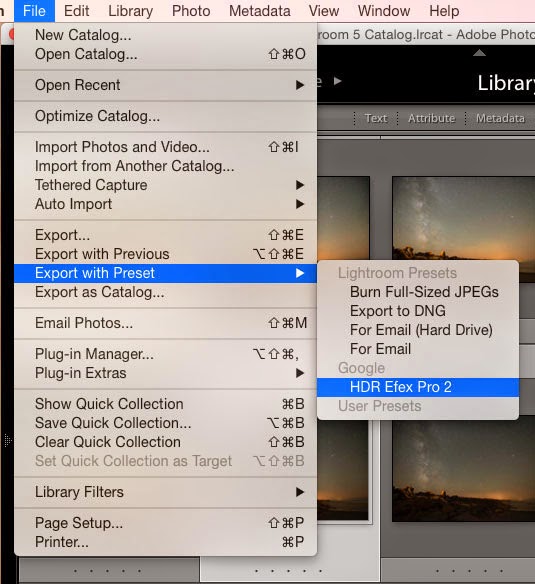Image resolution: width=535 pixels, height=584 pixels.
Task: Open the Help menu
Action: click(444, 11)
